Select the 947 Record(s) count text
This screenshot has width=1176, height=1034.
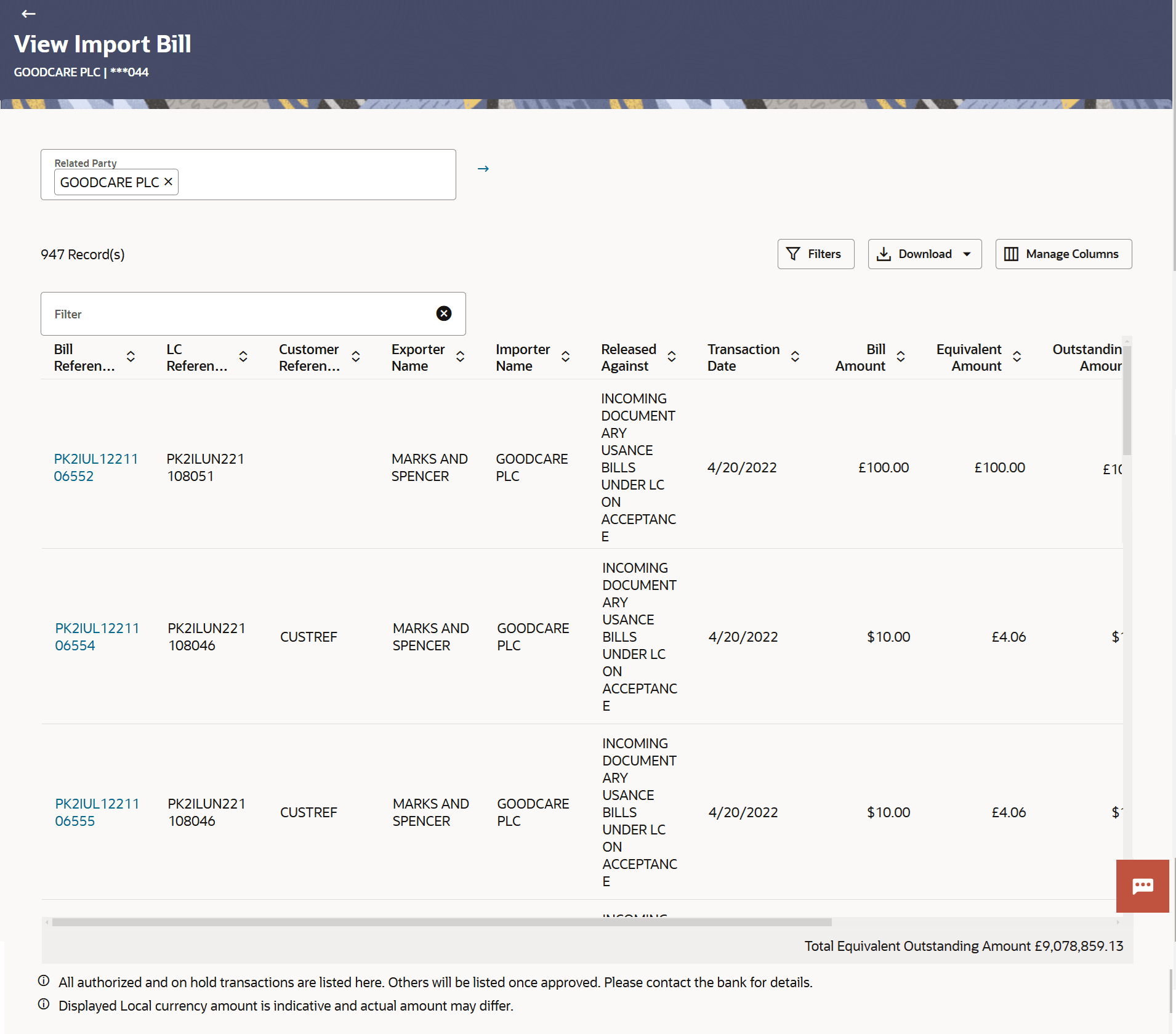pyautogui.click(x=83, y=254)
